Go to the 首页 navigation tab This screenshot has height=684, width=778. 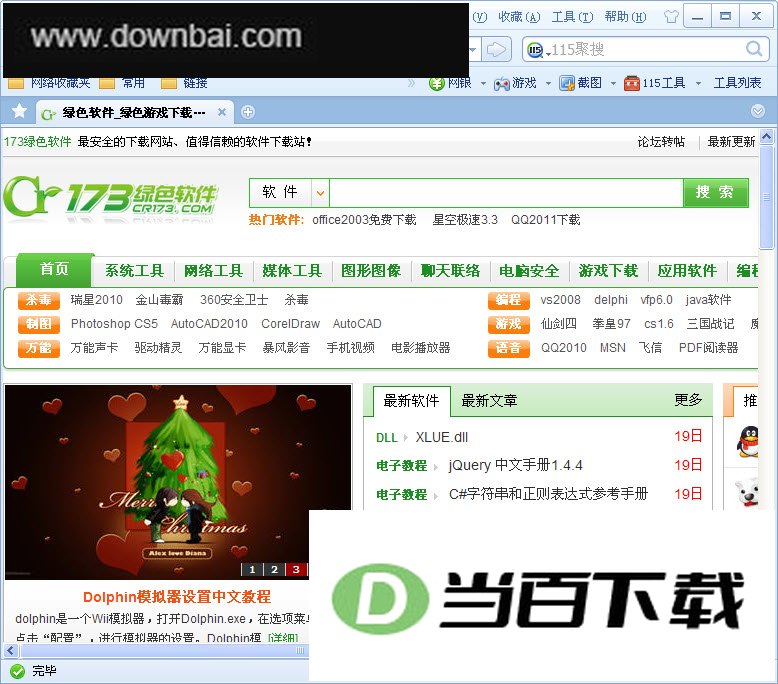point(55,269)
